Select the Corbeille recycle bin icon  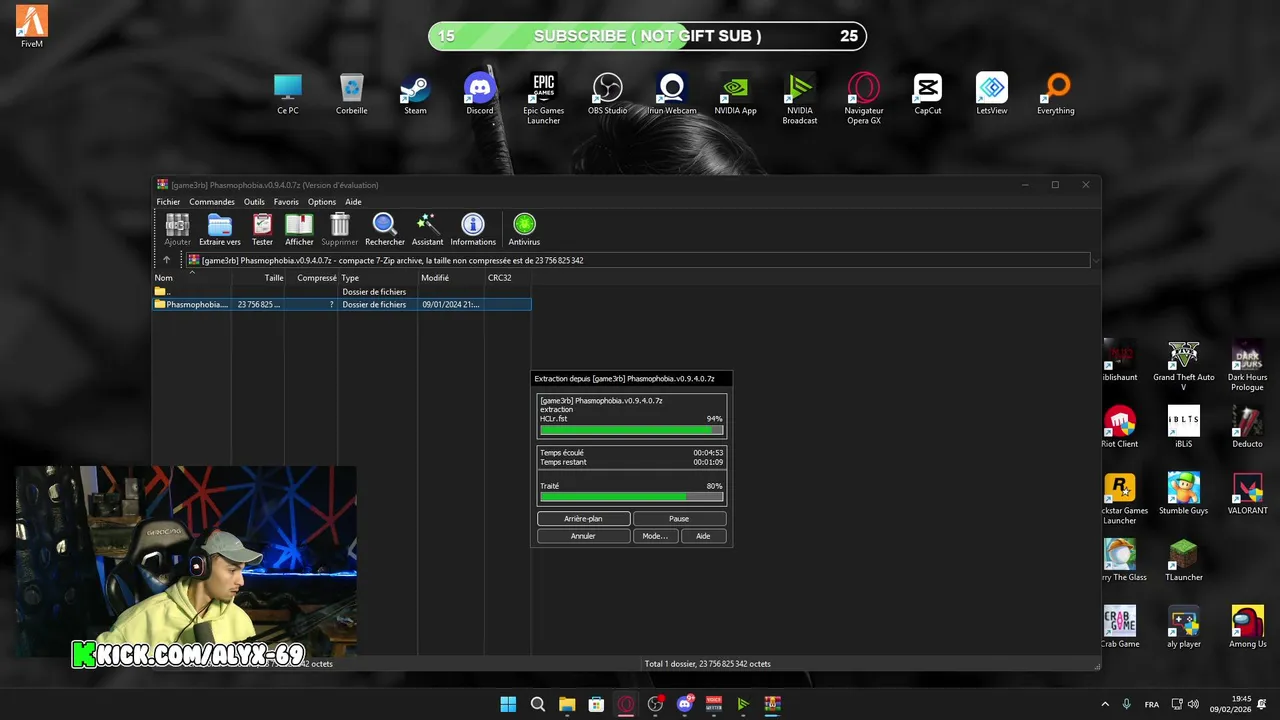click(352, 94)
